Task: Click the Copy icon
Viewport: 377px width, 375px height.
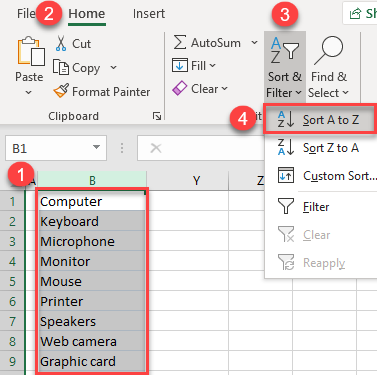Action: click(x=61, y=67)
